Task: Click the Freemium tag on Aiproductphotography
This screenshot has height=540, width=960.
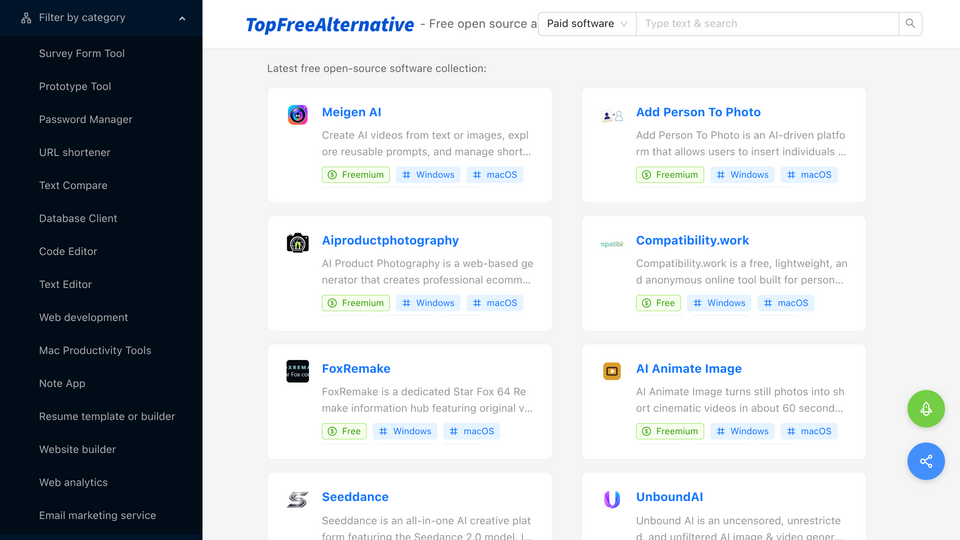Action: pyautogui.click(x=356, y=303)
